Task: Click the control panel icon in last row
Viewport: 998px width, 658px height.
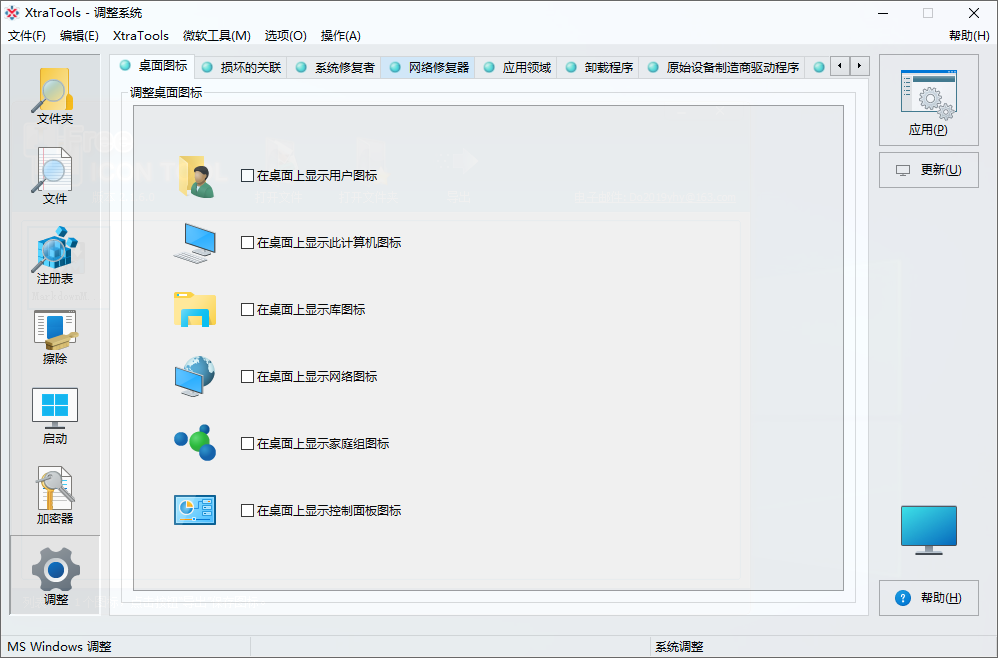Action: [x=194, y=510]
